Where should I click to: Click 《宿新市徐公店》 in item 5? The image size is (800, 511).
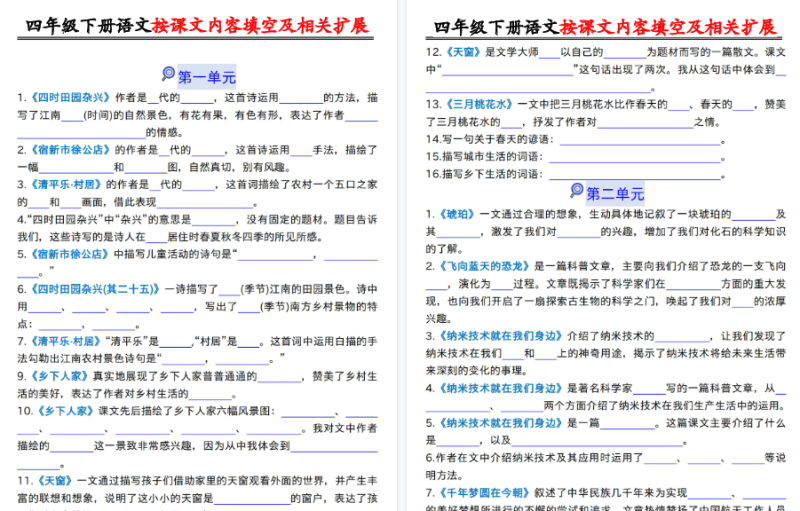coord(69,254)
